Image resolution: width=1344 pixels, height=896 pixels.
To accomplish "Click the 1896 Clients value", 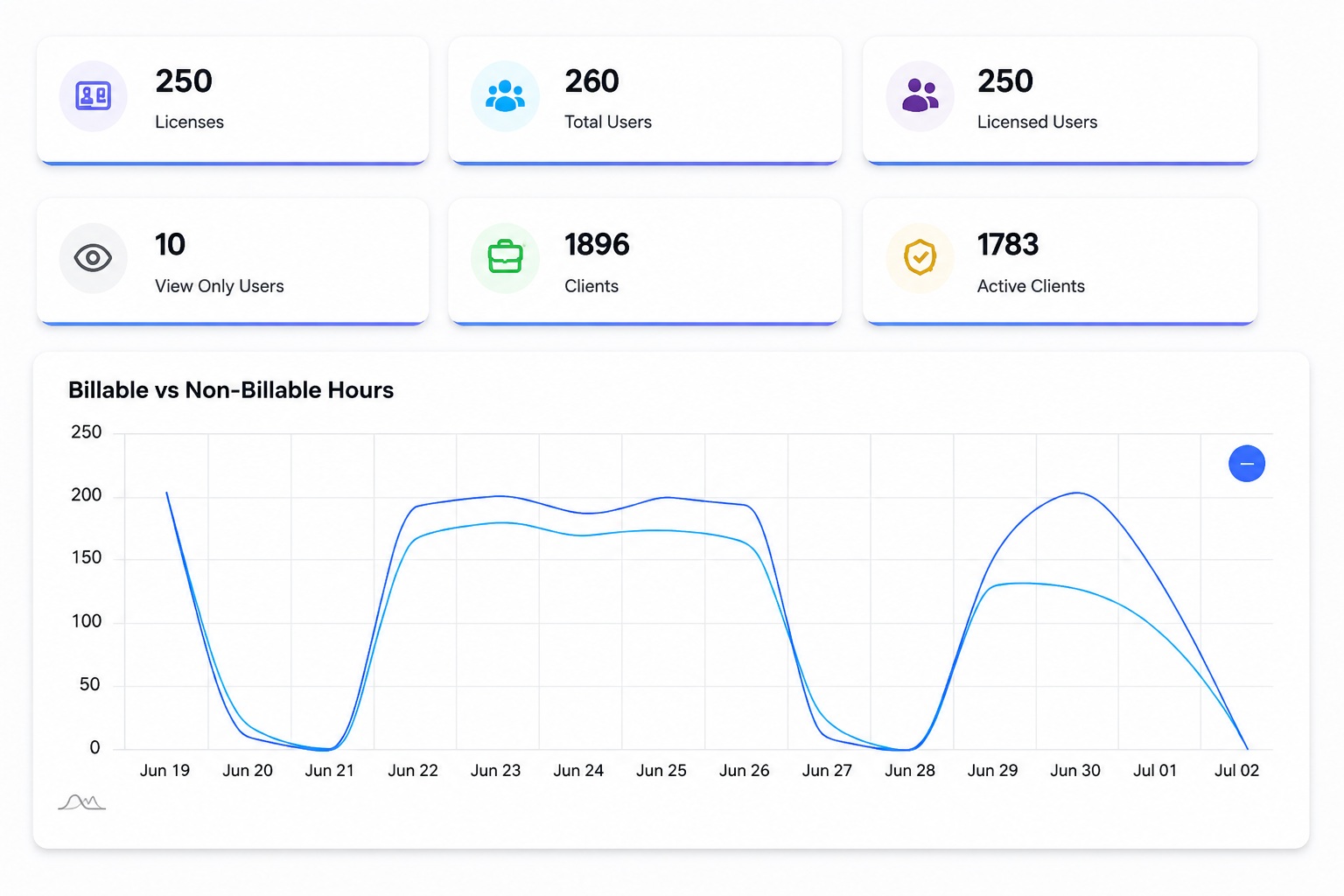I will click(x=597, y=244).
